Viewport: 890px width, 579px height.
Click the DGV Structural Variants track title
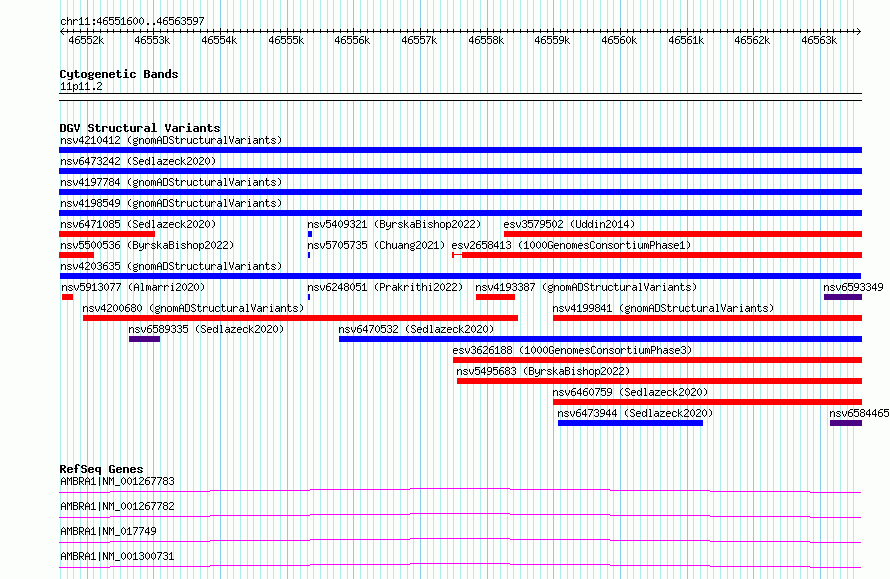[x=140, y=128]
